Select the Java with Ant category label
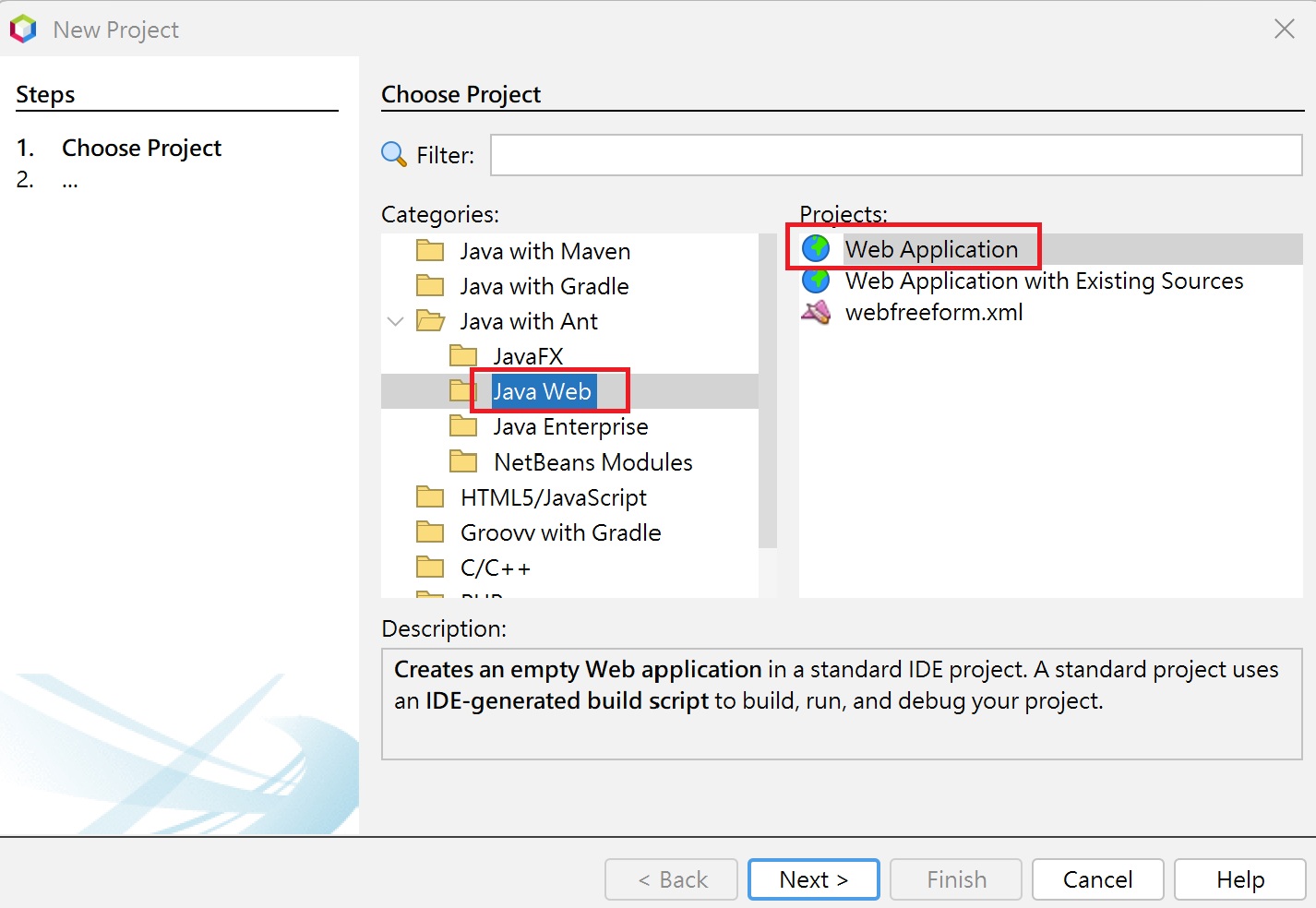Viewport: 1316px width, 908px height. click(x=529, y=321)
